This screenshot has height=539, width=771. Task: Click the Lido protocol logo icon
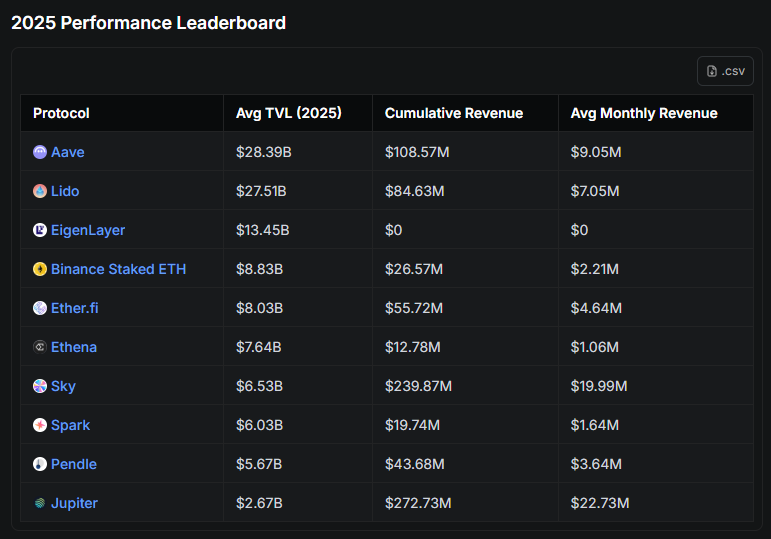40,191
